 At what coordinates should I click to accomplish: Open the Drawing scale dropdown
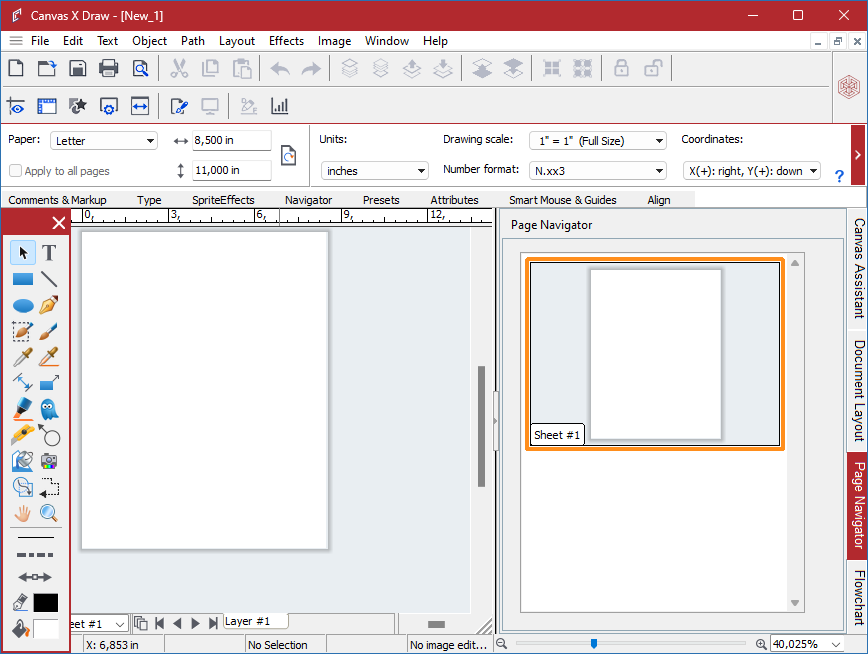[598, 141]
